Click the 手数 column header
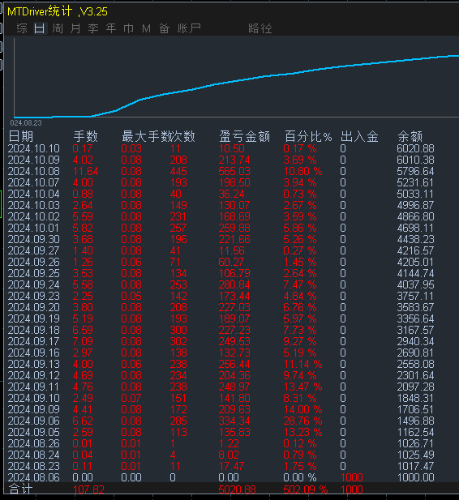 [85, 137]
